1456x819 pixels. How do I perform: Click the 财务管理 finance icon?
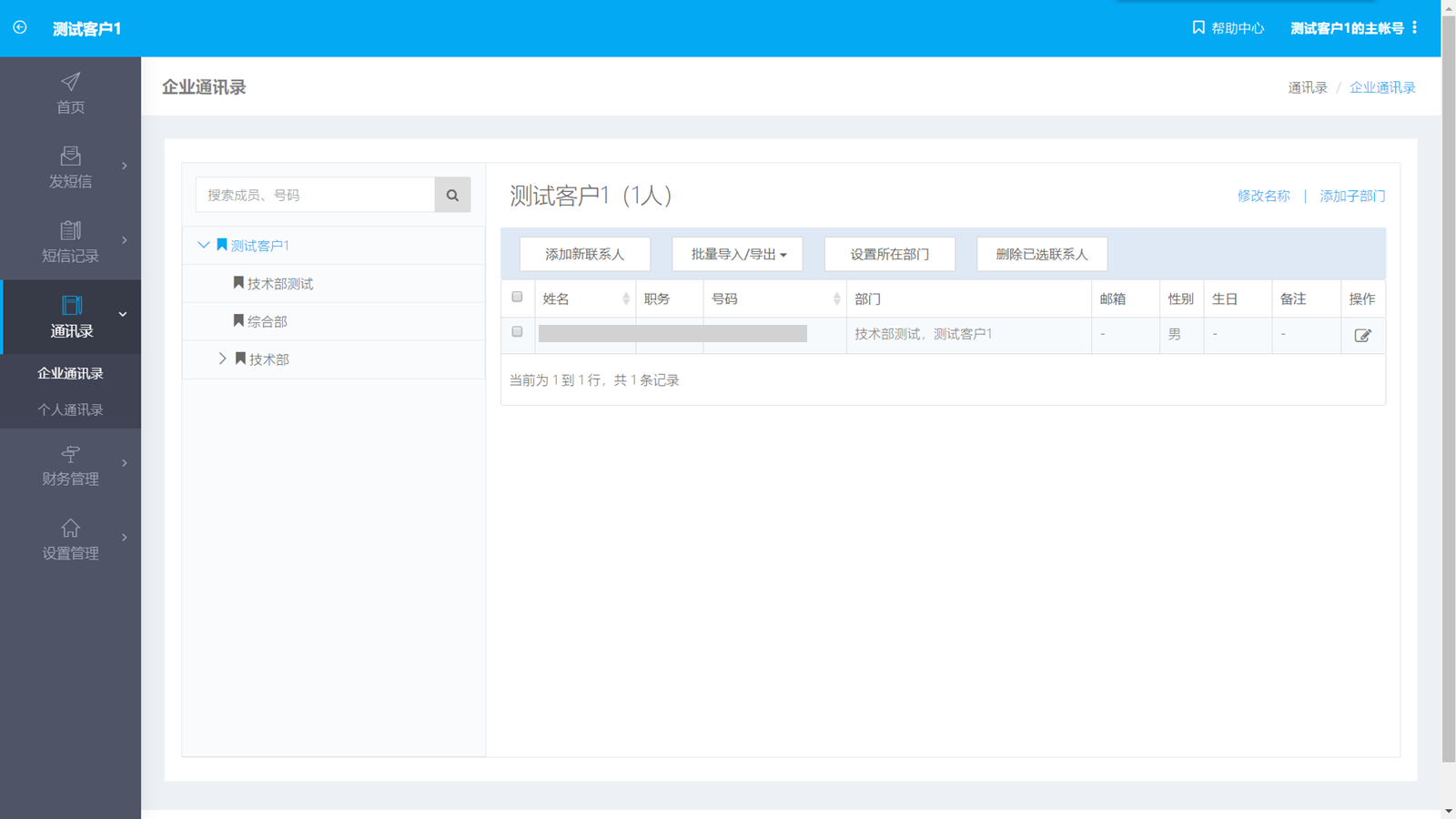pos(70,453)
